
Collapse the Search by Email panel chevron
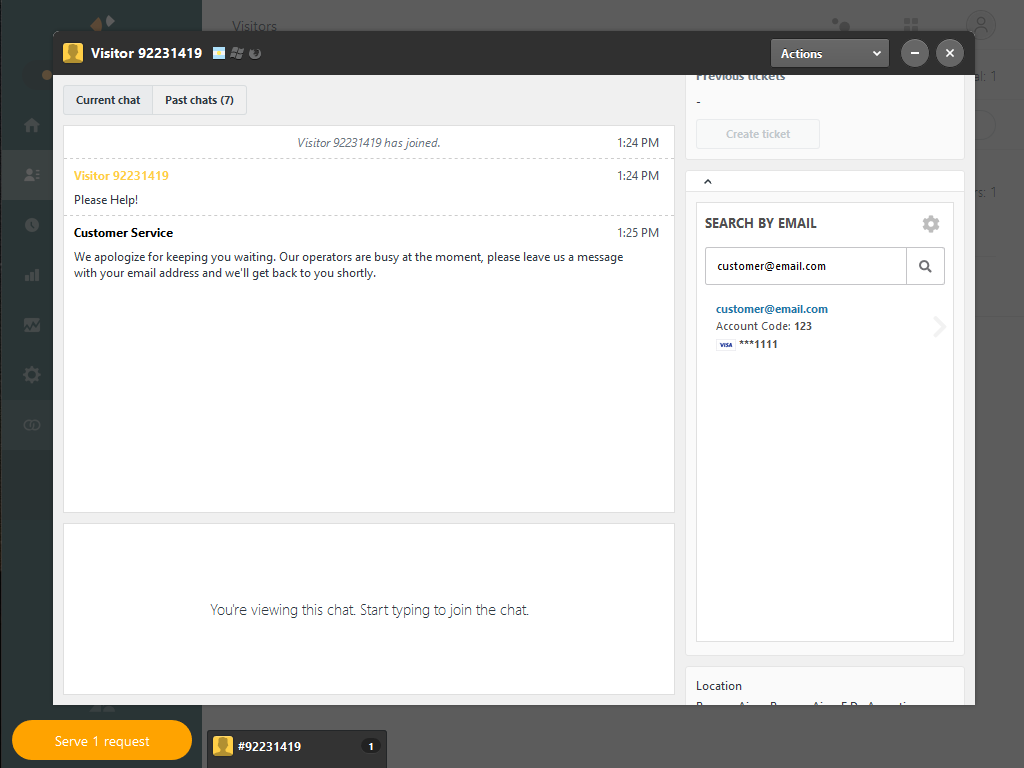[x=708, y=181]
